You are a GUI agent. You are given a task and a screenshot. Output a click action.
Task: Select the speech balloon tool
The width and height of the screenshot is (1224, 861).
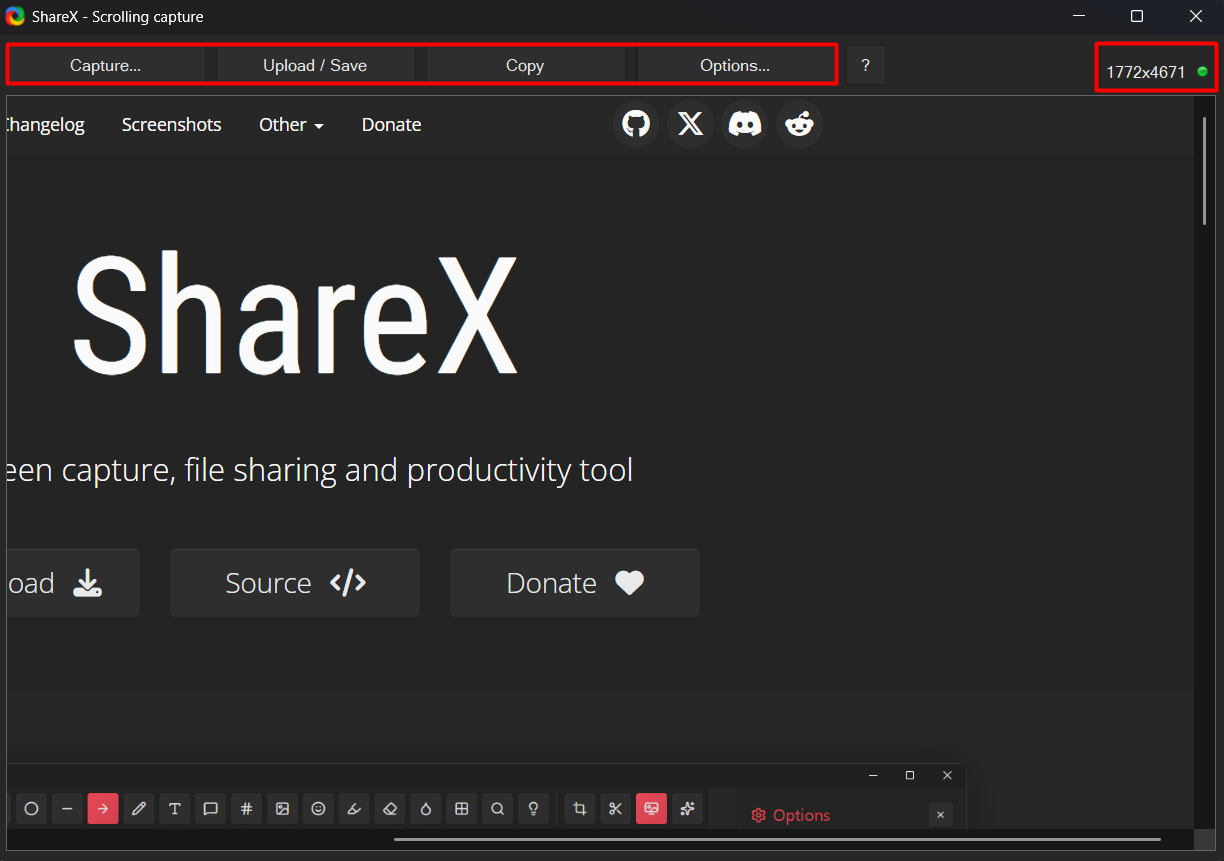click(x=211, y=809)
